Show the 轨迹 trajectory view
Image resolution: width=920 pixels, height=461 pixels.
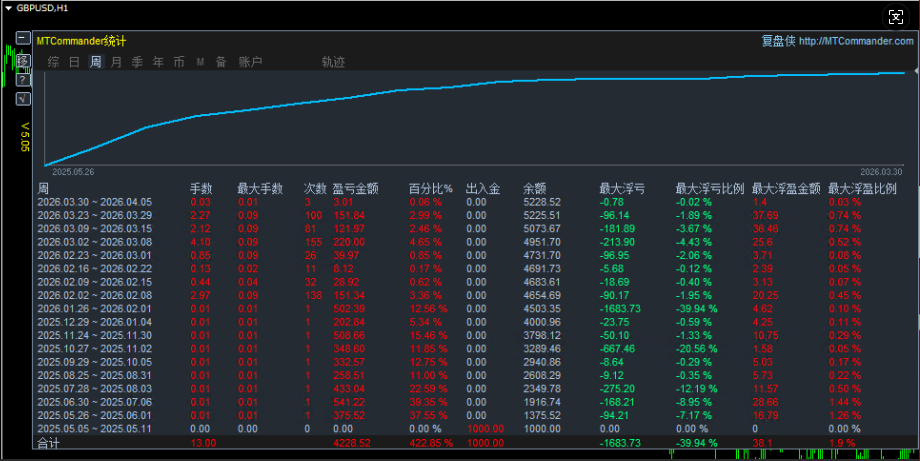click(x=333, y=62)
